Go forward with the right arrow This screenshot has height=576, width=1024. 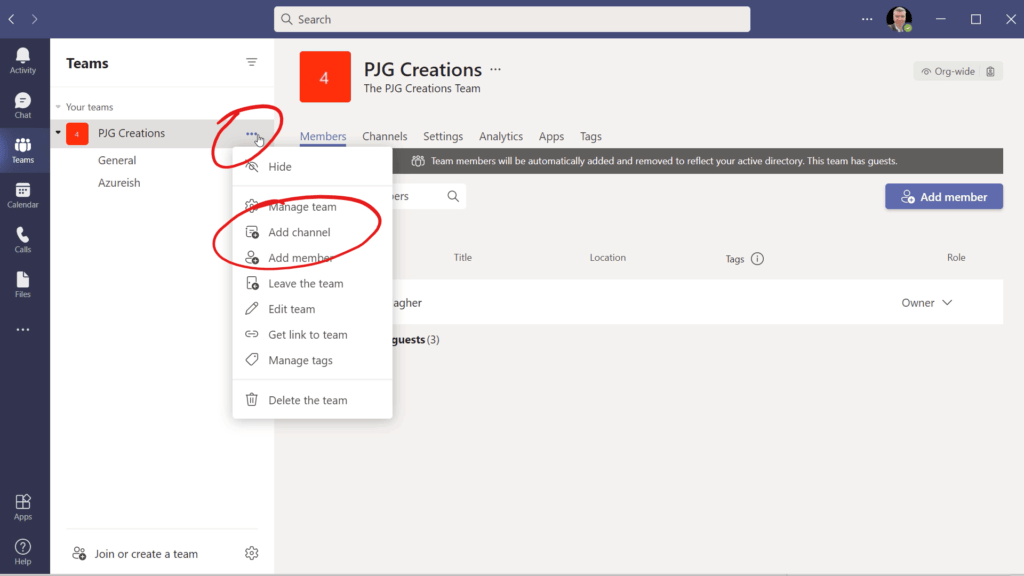click(x=35, y=19)
